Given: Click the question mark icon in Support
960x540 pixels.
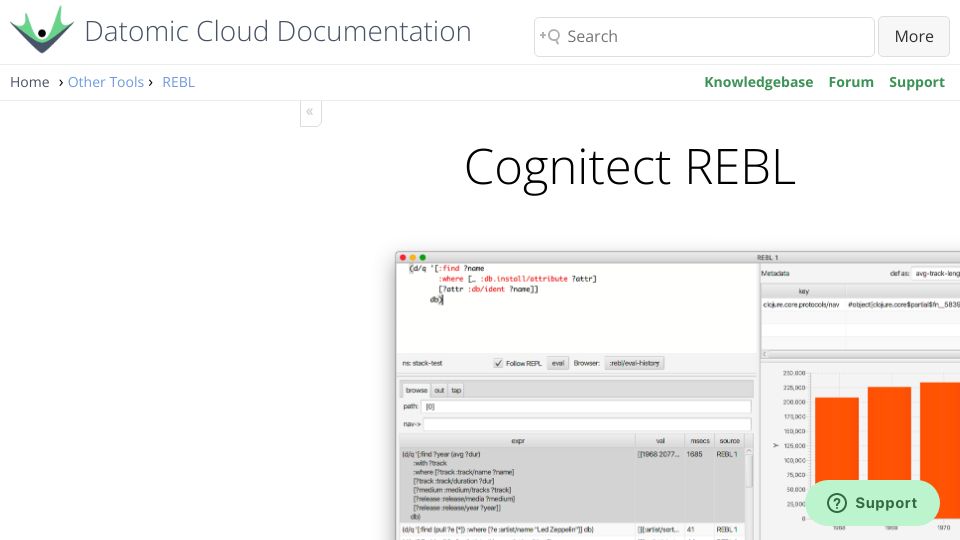Looking at the screenshot, I should tap(836, 503).
